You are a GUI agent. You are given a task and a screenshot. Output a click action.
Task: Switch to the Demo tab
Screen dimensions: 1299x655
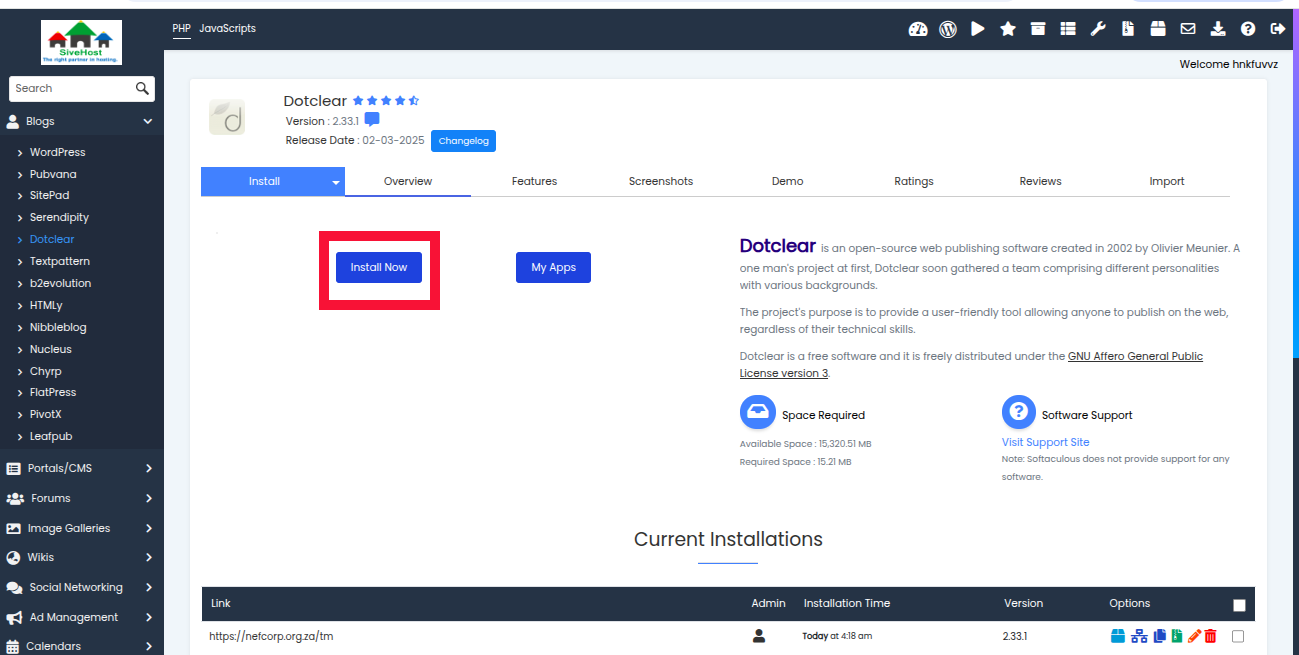[x=787, y=181]
